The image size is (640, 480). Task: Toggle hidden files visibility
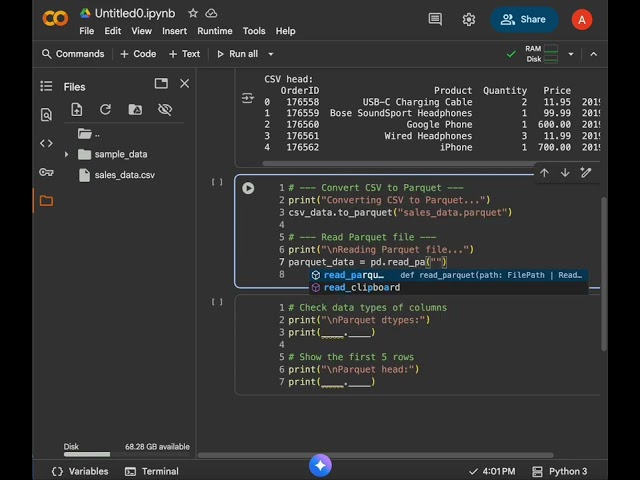click(x=165, y=109)
